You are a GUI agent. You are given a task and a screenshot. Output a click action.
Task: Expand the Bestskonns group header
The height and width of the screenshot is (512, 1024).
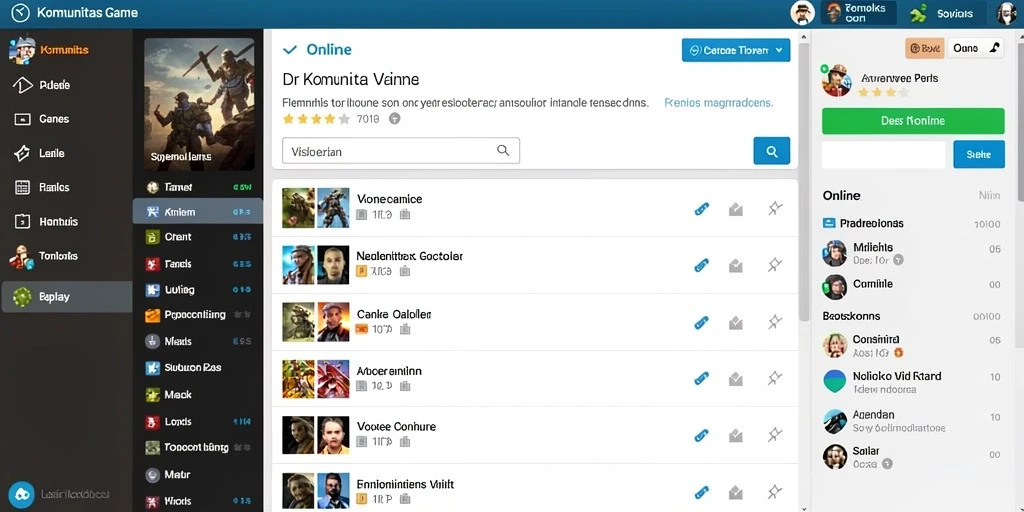tap(851, 316)
